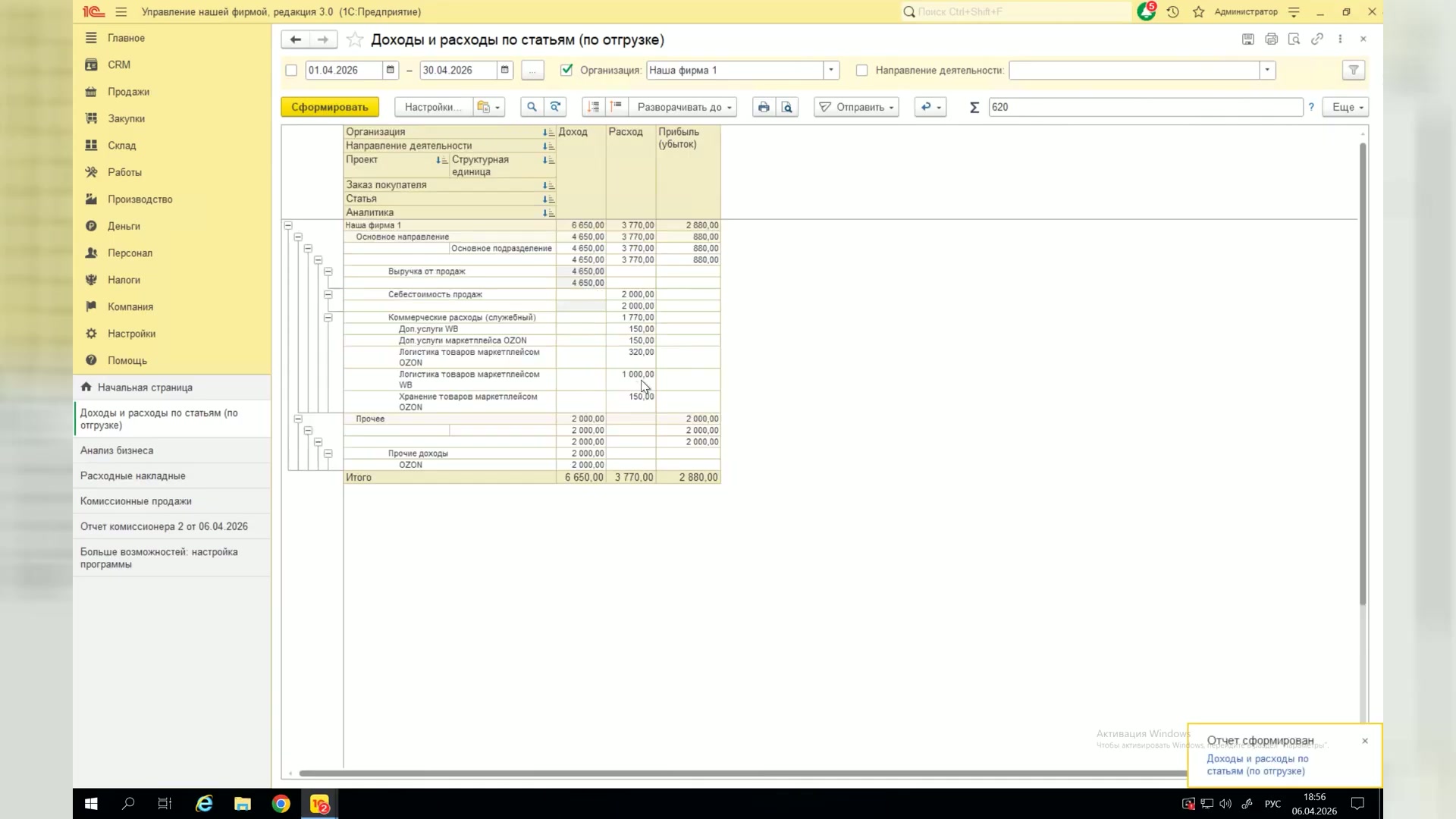Open the history clock icon
This screenshot has width=1456, height=819.
(1172, 12)
